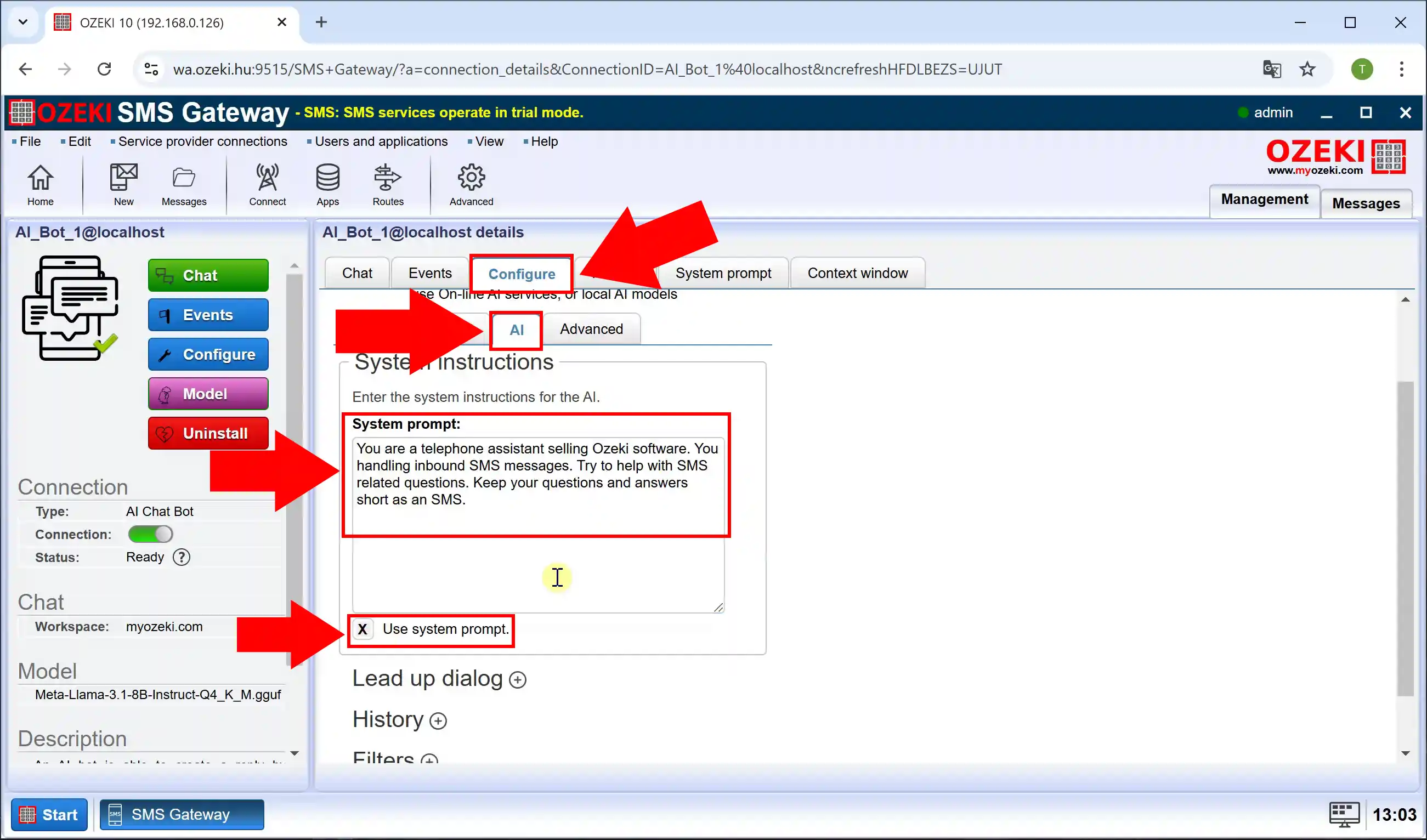Click the red Uninstall button

208,434
